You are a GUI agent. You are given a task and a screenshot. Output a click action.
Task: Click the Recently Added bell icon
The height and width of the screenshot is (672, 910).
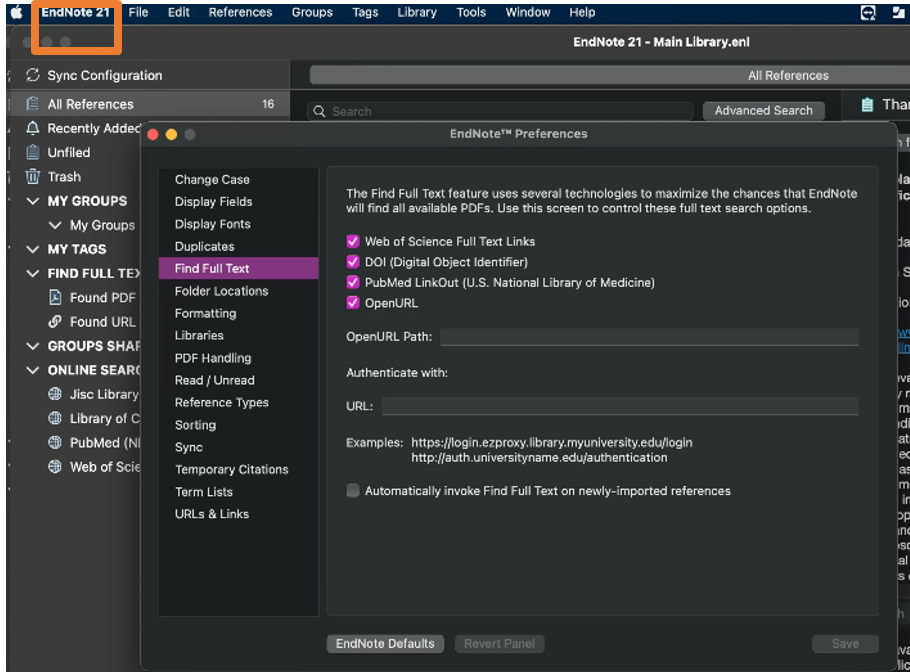tap(33, 128)
